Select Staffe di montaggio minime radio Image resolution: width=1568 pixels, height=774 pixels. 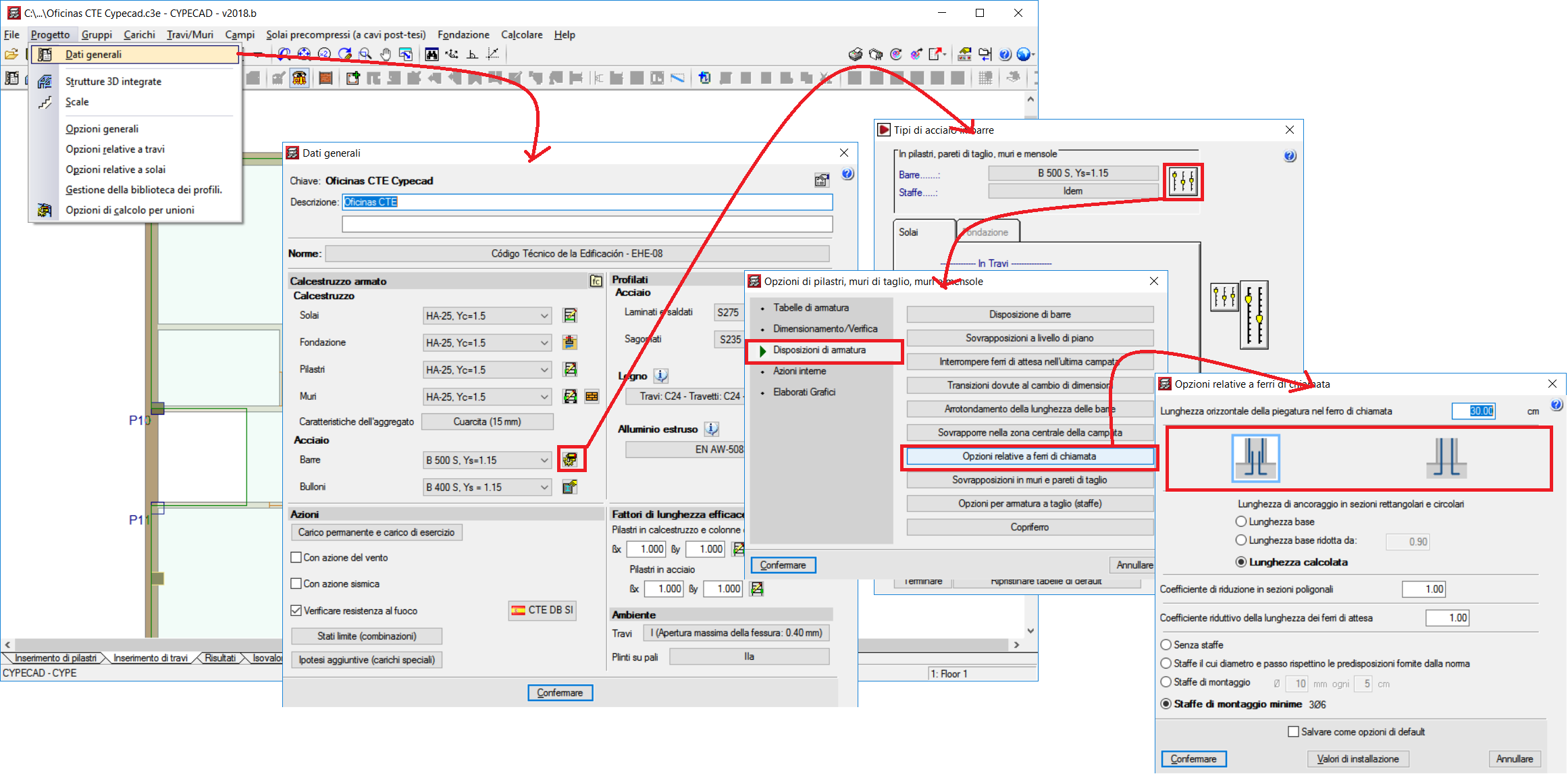[1166, 704]
